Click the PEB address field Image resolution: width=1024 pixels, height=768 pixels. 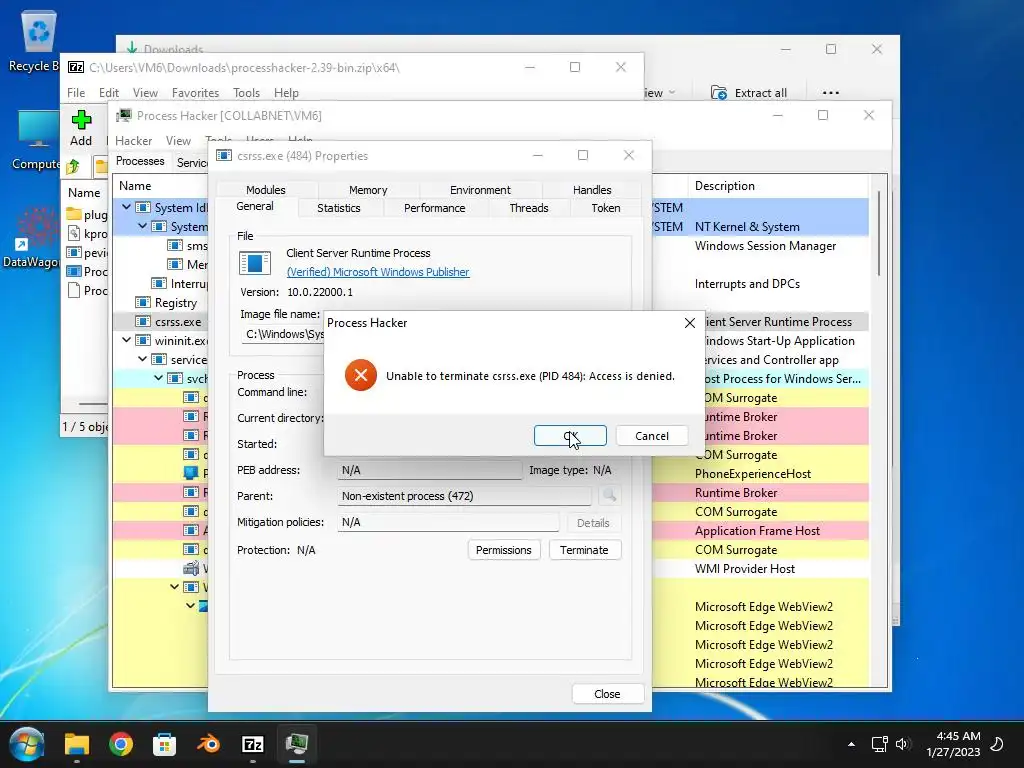430,470
